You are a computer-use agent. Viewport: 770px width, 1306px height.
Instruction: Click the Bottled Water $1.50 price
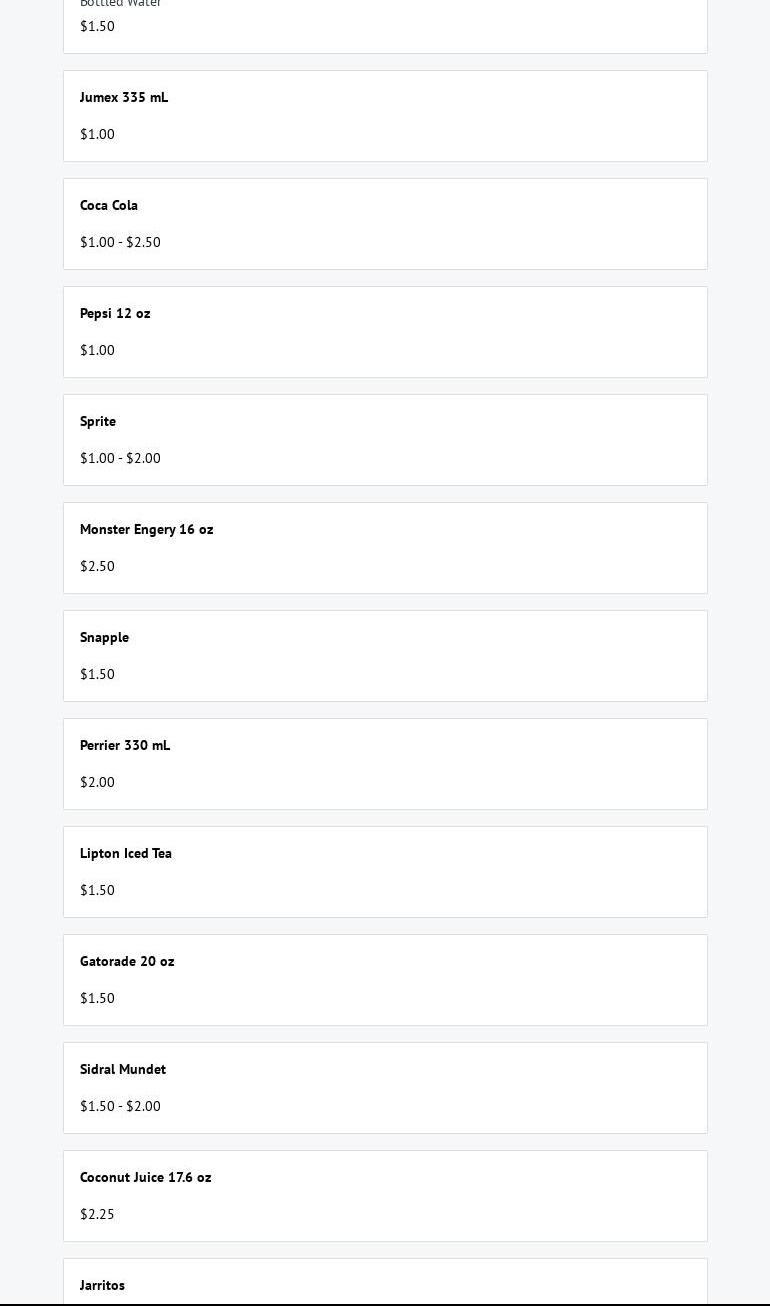(97, 27)
